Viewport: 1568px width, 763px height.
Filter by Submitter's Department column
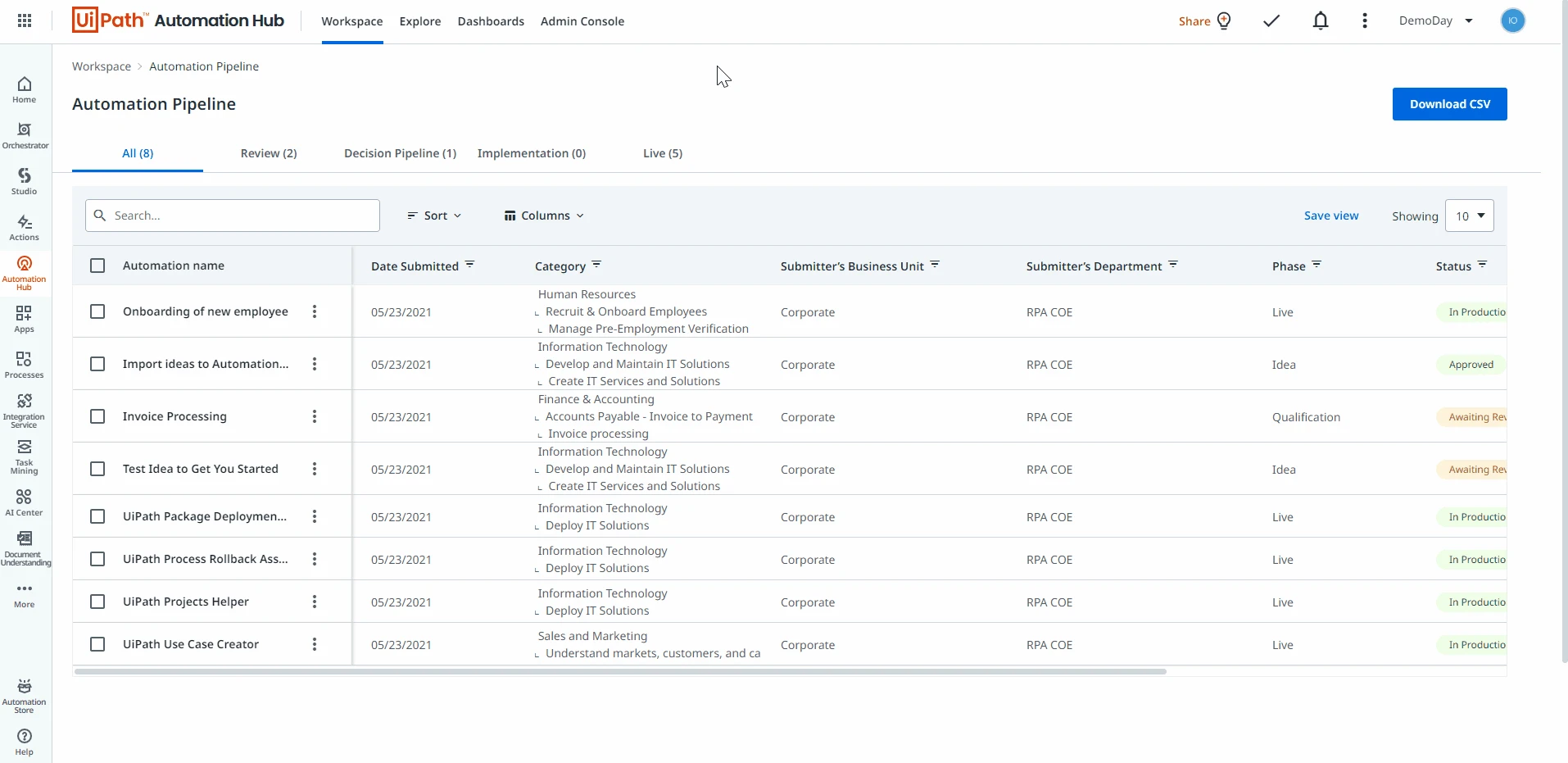click(x=1173, y=265)
